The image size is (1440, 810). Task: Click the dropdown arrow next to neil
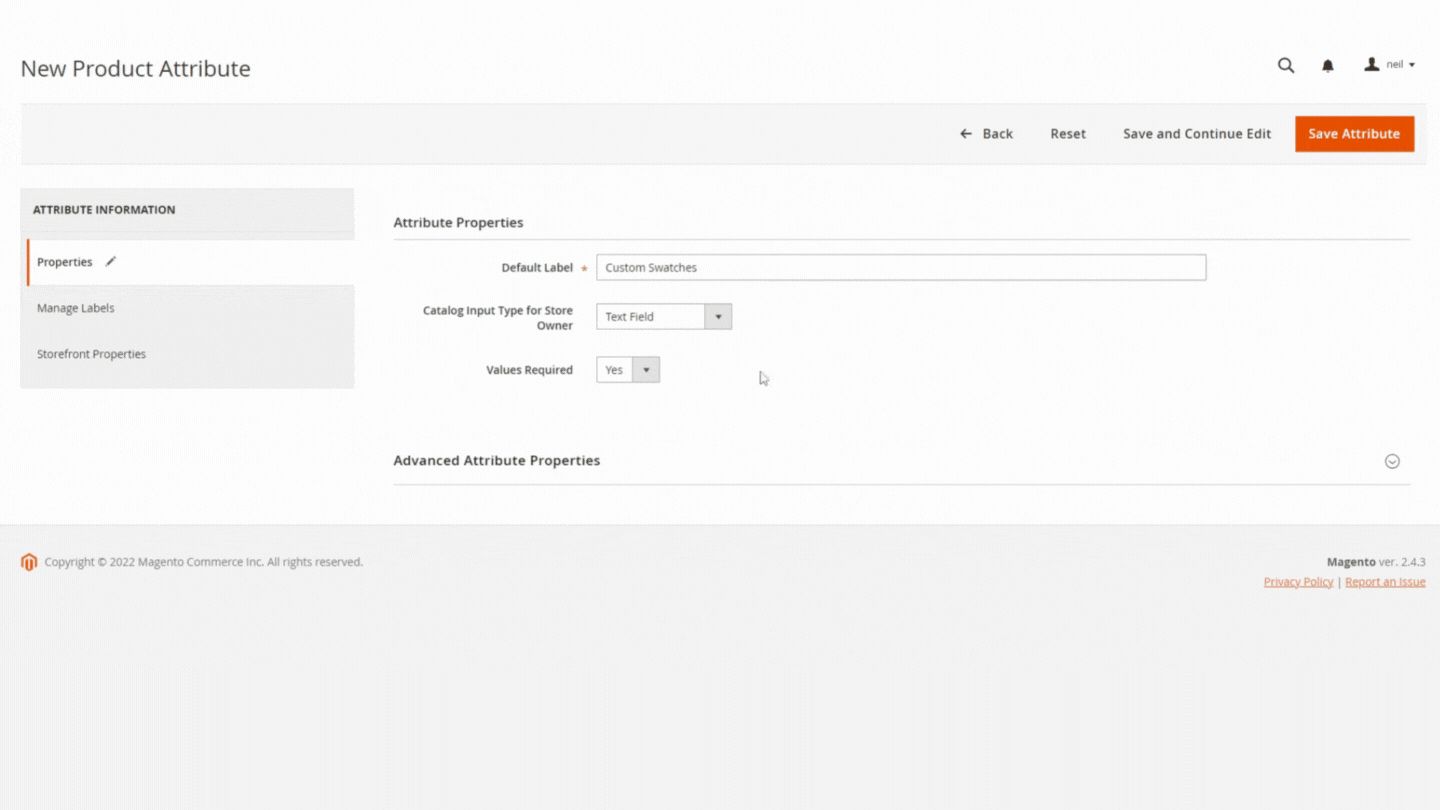pyautogui.click(x=1410, y=64)
